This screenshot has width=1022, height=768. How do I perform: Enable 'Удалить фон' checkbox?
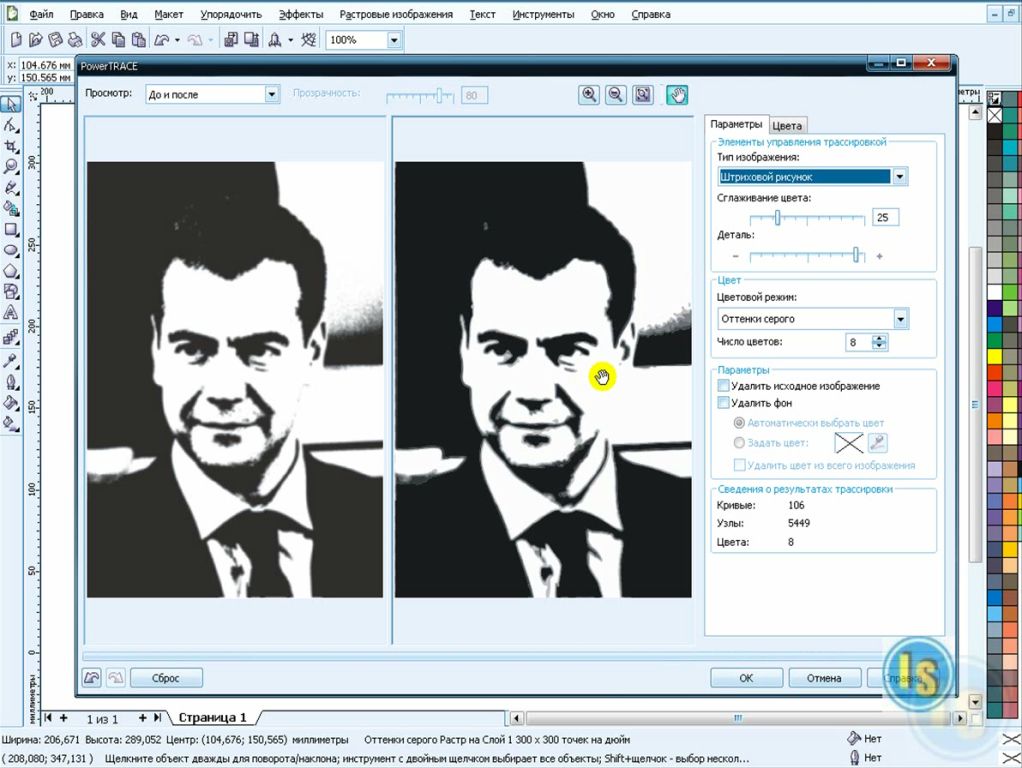pyautogui.click(x=723, y=403)
